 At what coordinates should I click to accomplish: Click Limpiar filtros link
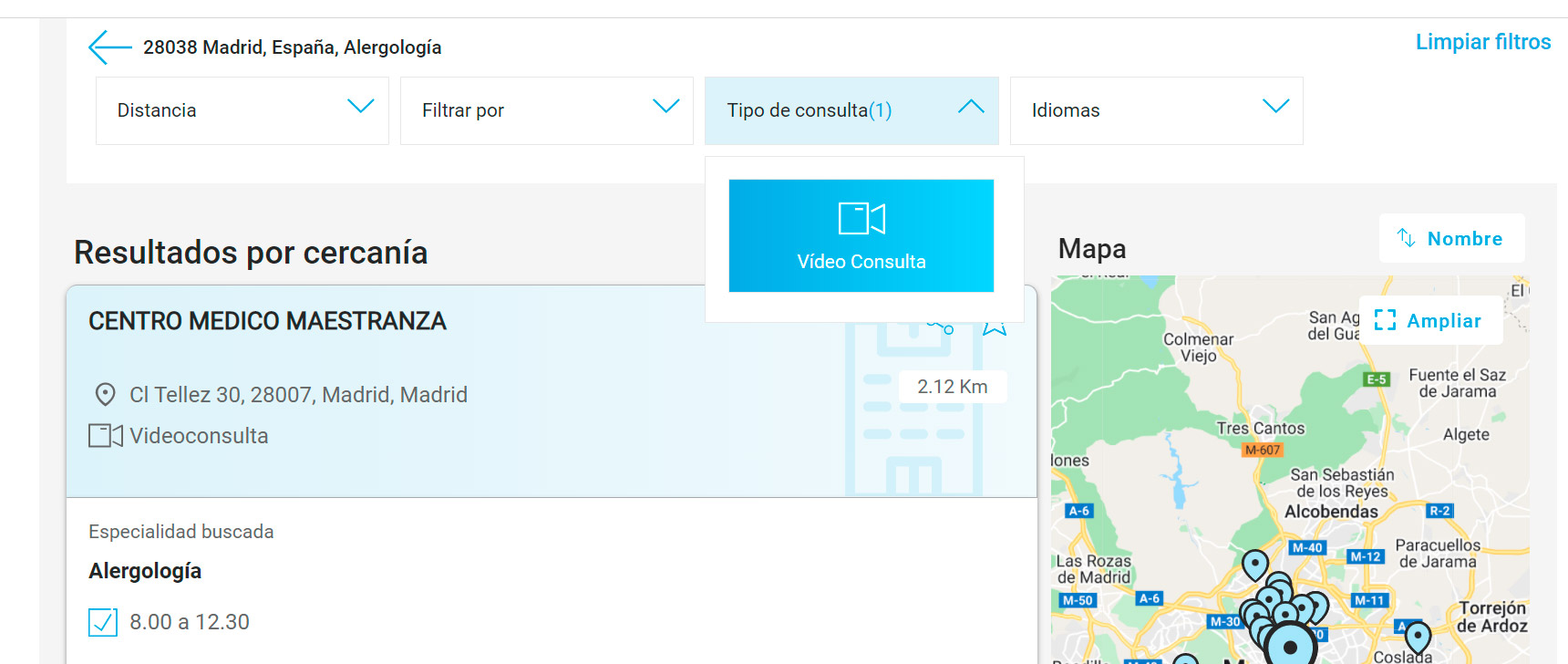click(1482, 42)
